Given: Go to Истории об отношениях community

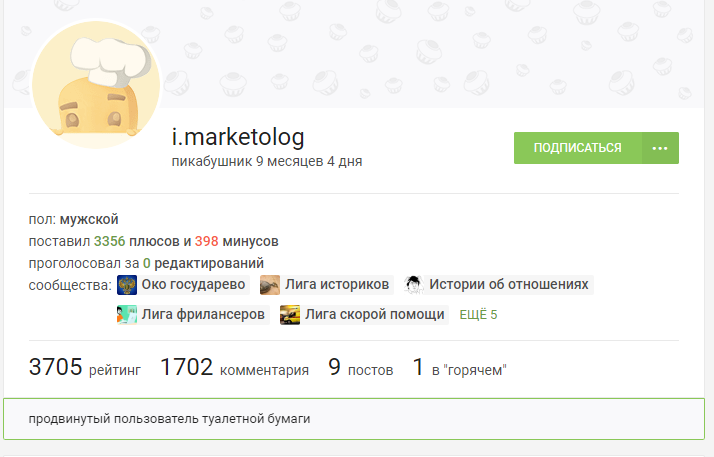Looking at the screenshot, I should [x=509, y=285].
